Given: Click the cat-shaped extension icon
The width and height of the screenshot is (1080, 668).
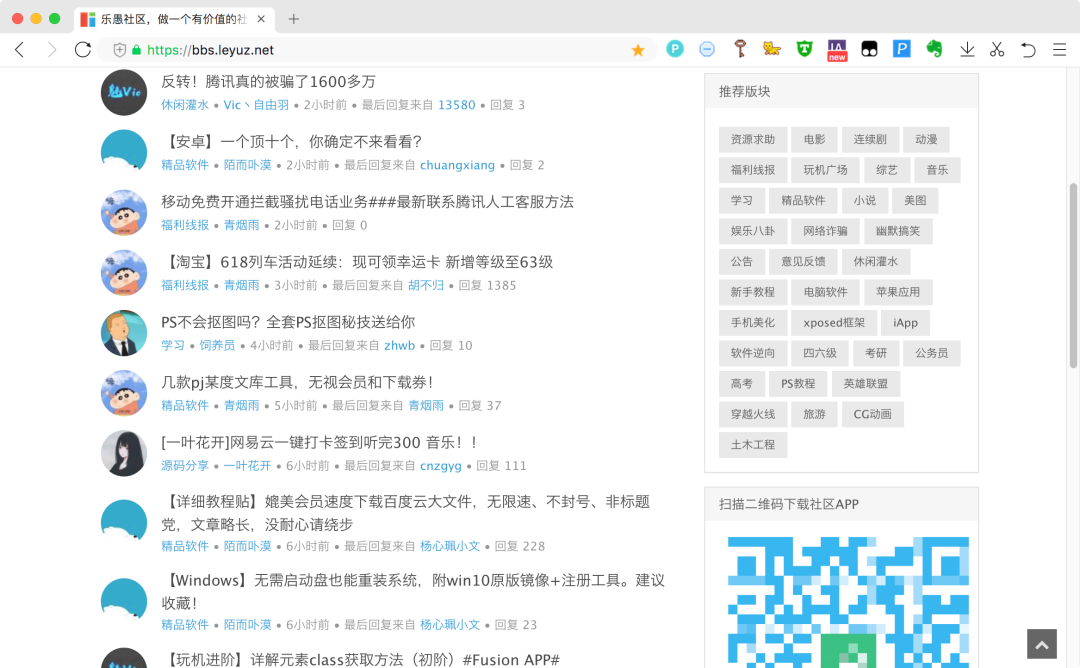Looking at the screenshot, I should 771,49.
